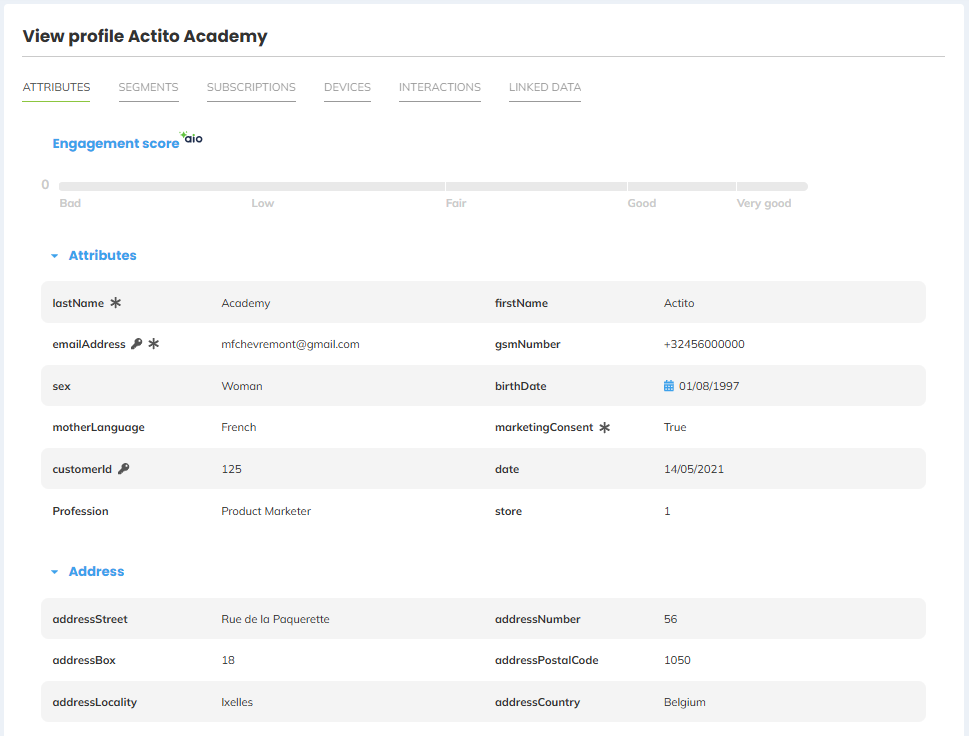
Task: Click the Good label under engagement bar
Action: [x=641, y=203]
